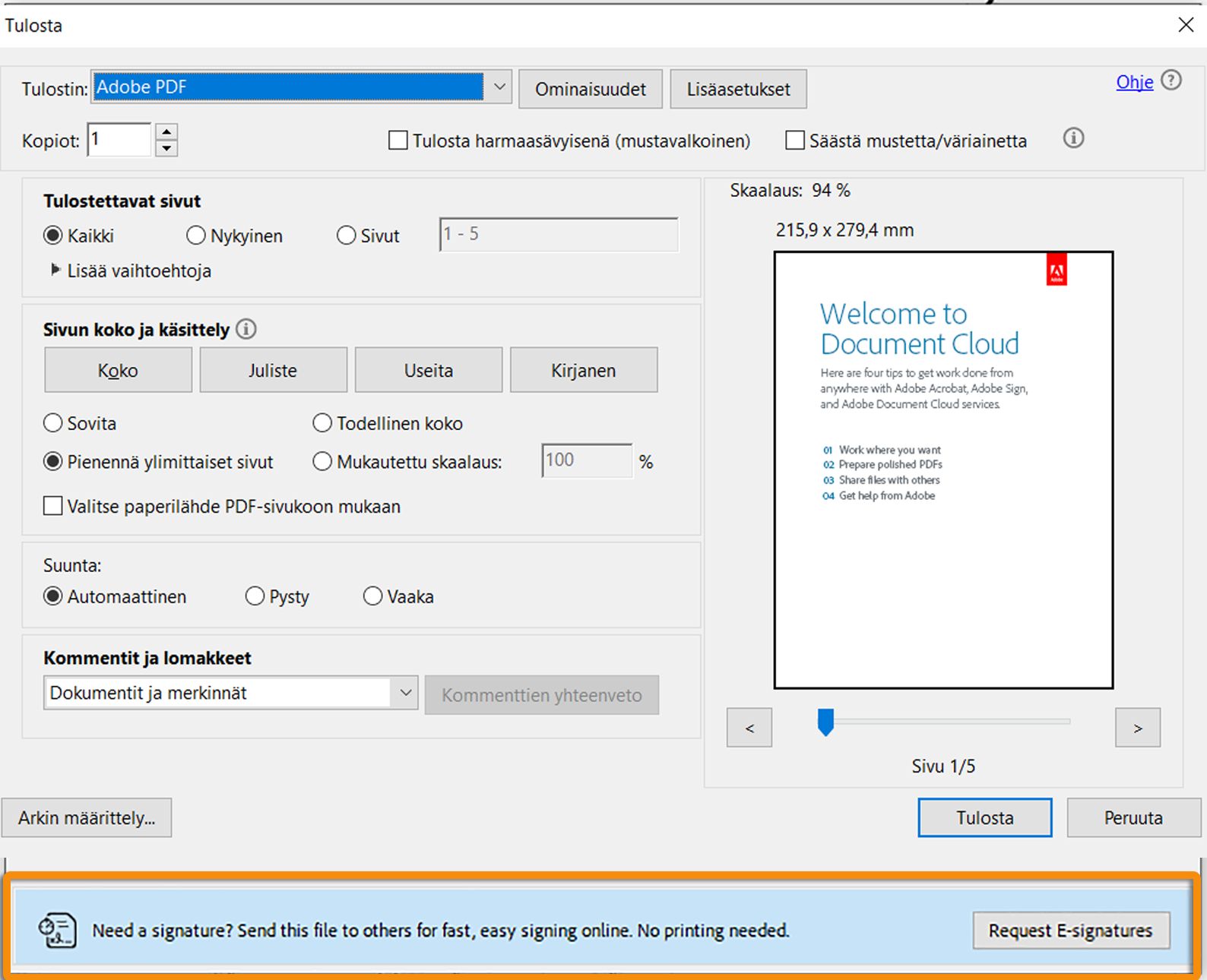Select the Kaikki radio button
The height and width of the screenshot is (980, 1207).
coord(52,236)
